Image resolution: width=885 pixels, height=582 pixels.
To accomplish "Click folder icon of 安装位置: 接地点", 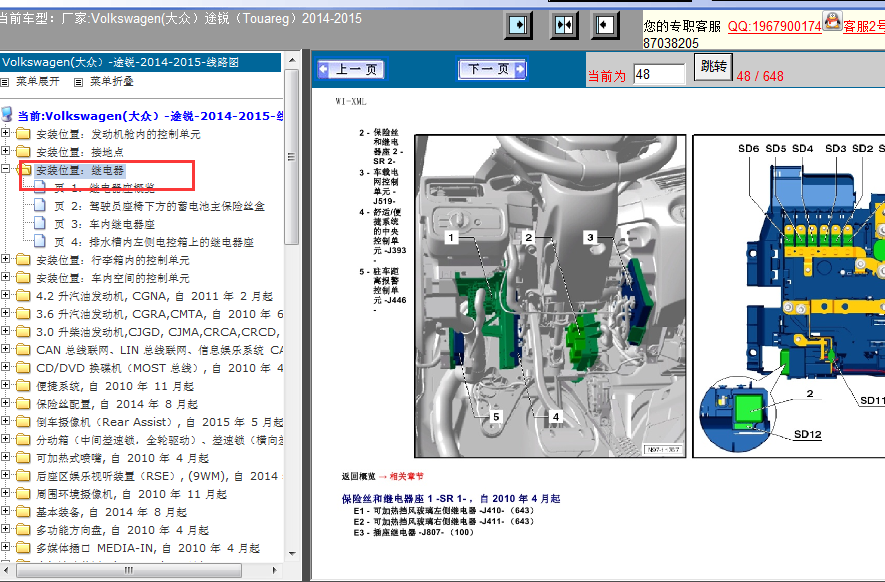I will click(23, 151).
